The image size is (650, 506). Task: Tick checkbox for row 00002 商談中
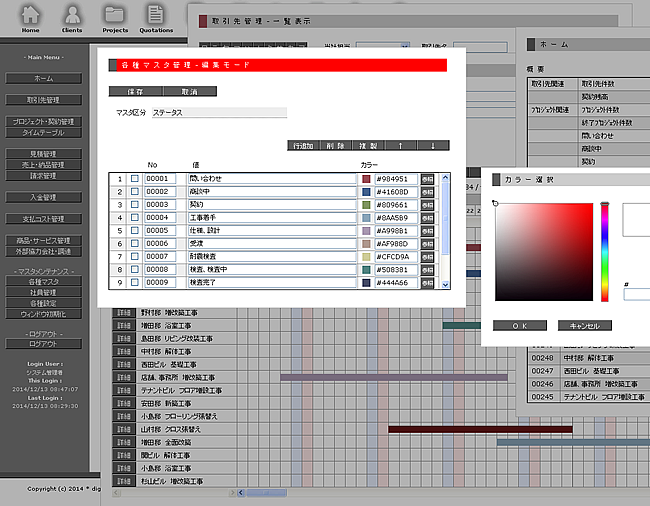(135, 191)
